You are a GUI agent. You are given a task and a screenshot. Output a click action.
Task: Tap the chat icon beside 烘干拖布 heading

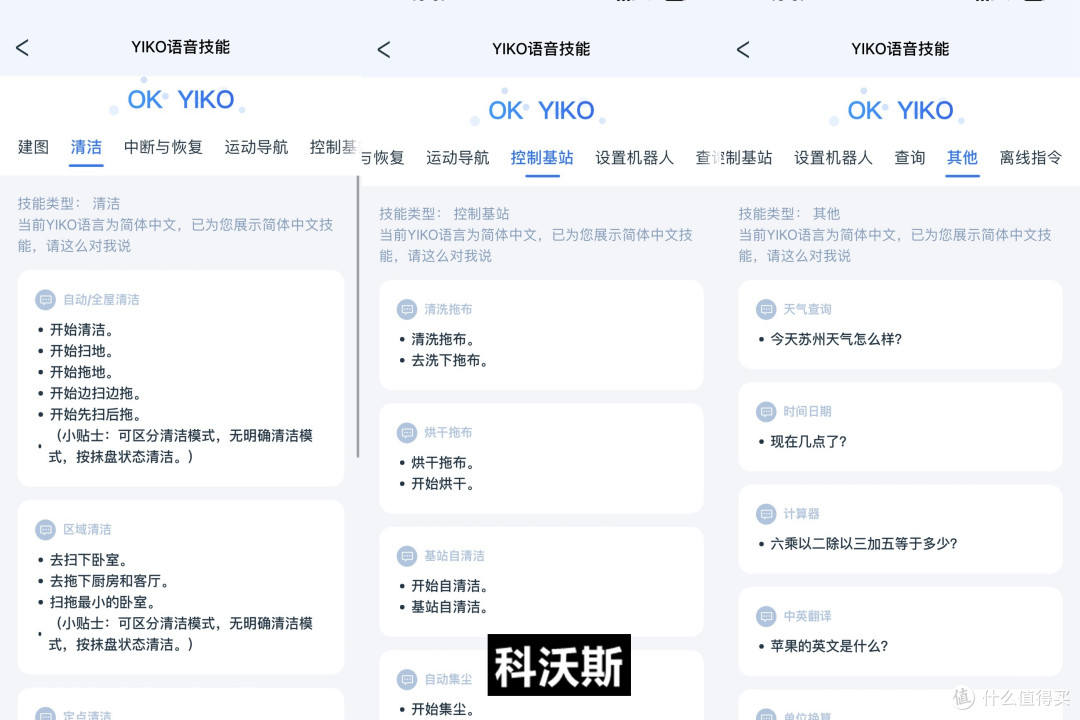[407, 433]
